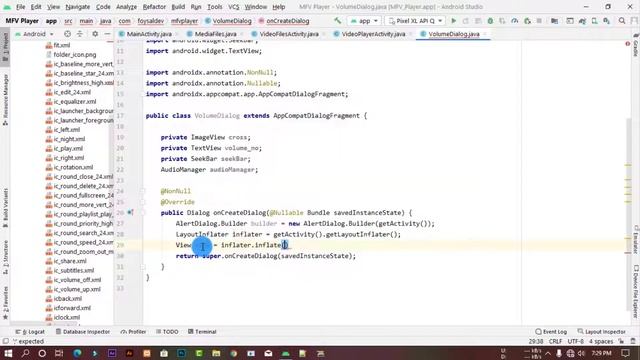Open the Structure side panel

coord(5,256)
